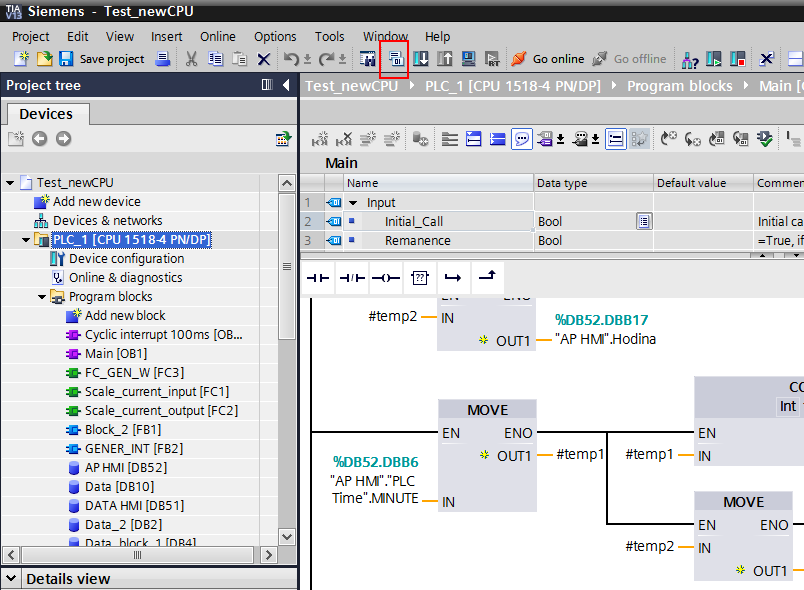Collapse the Test_newCPU project node
The width and height of the screenshot is (804, 590).
click(10, 182)
